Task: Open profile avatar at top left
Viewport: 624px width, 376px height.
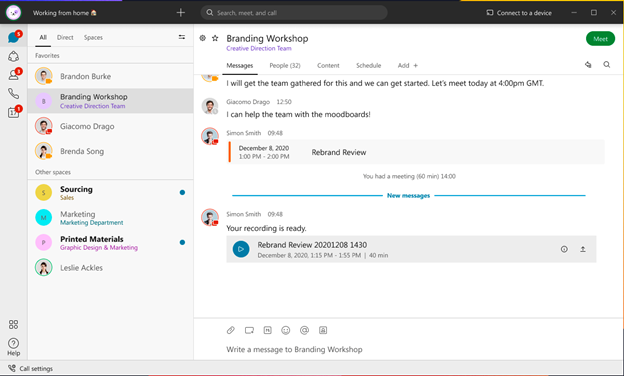Action: [x=14, y=13]
